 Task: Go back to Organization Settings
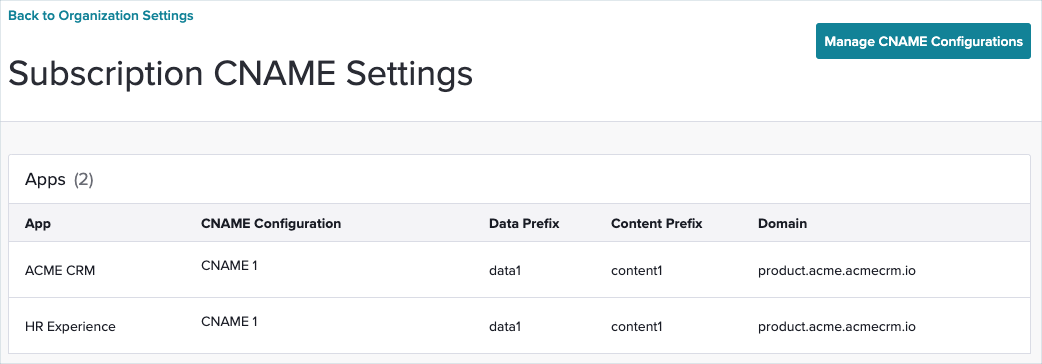pyautogui.click(x=101, y=15)
